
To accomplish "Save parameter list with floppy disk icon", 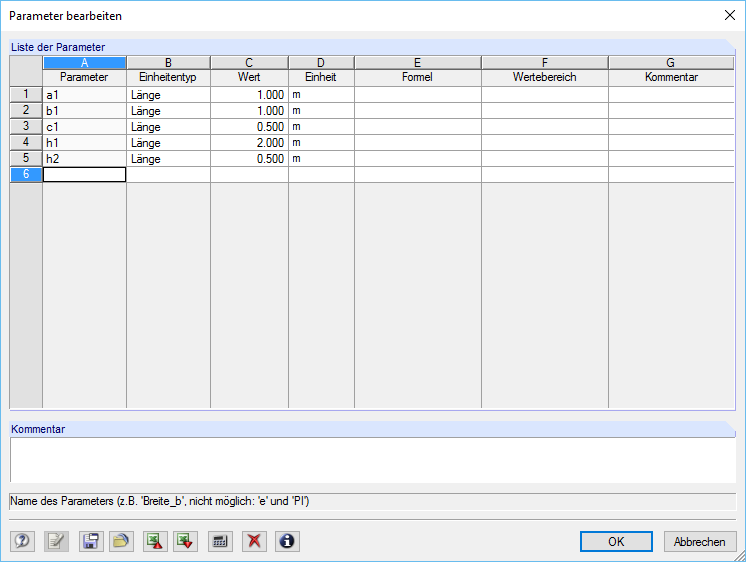I will 91,541.
